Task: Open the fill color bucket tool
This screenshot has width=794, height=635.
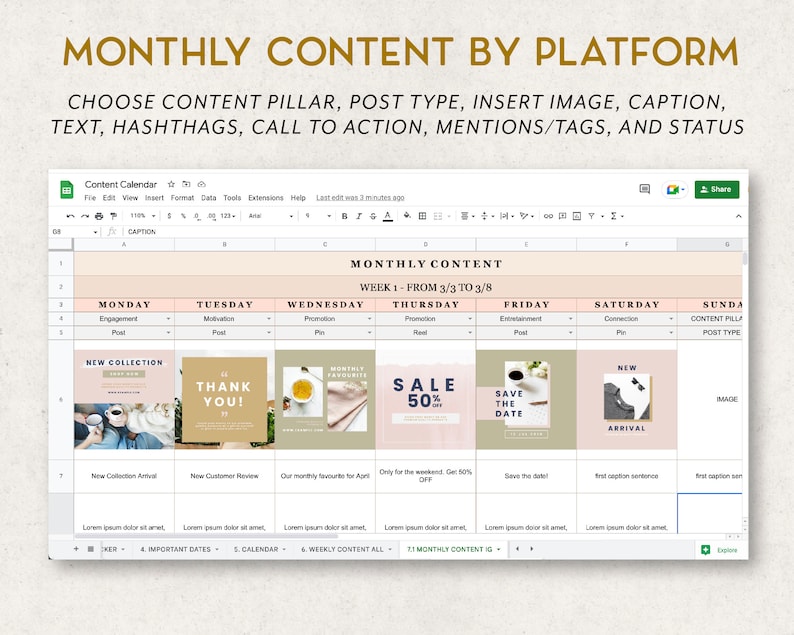Action: (x=407, y=216)
